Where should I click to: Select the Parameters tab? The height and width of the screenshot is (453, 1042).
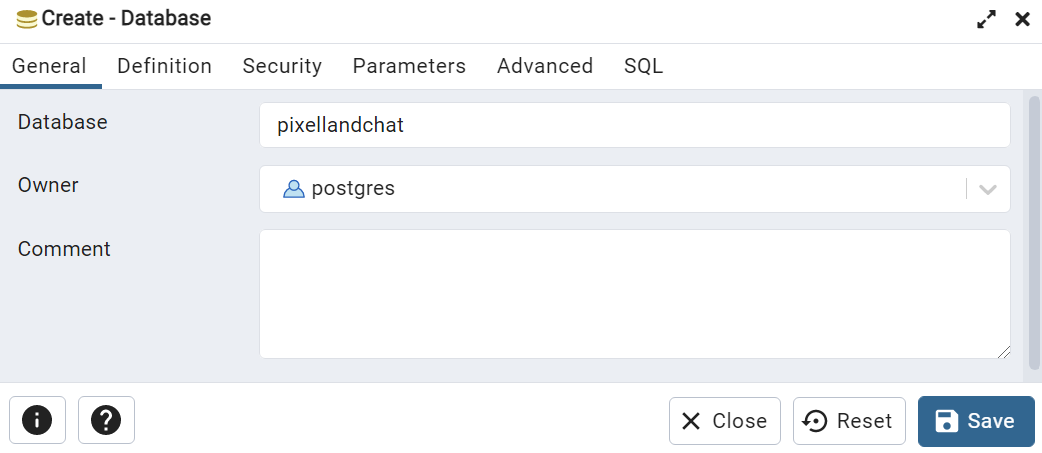tap(409, 66)
